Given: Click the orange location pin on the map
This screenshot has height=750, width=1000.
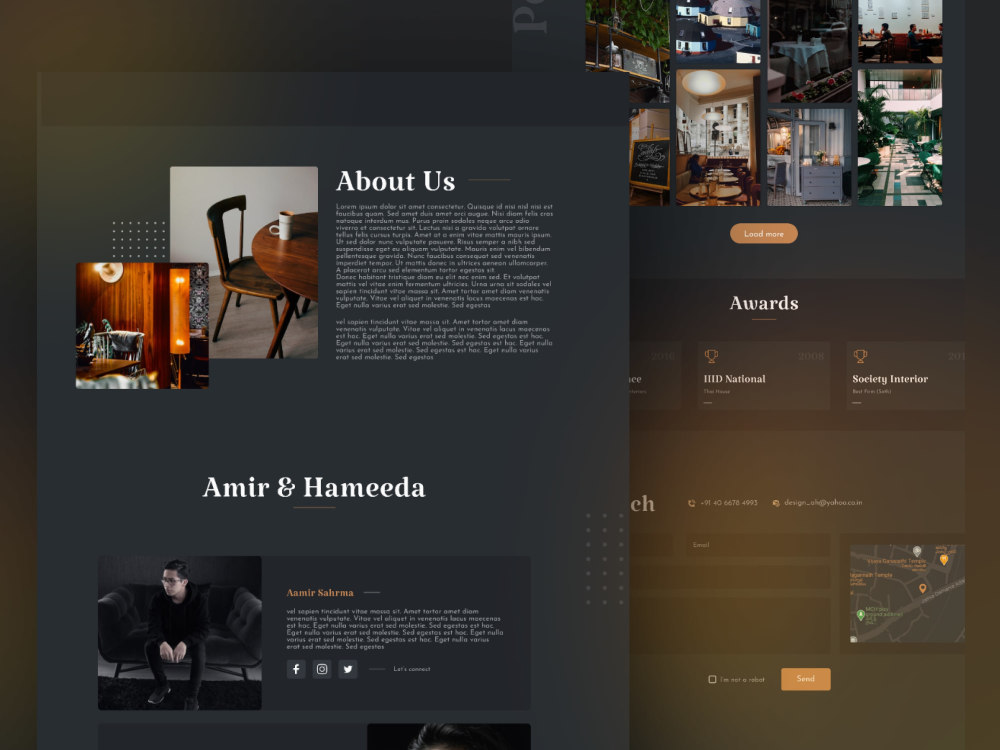Looking at the screenshot, I should [922, 588].
